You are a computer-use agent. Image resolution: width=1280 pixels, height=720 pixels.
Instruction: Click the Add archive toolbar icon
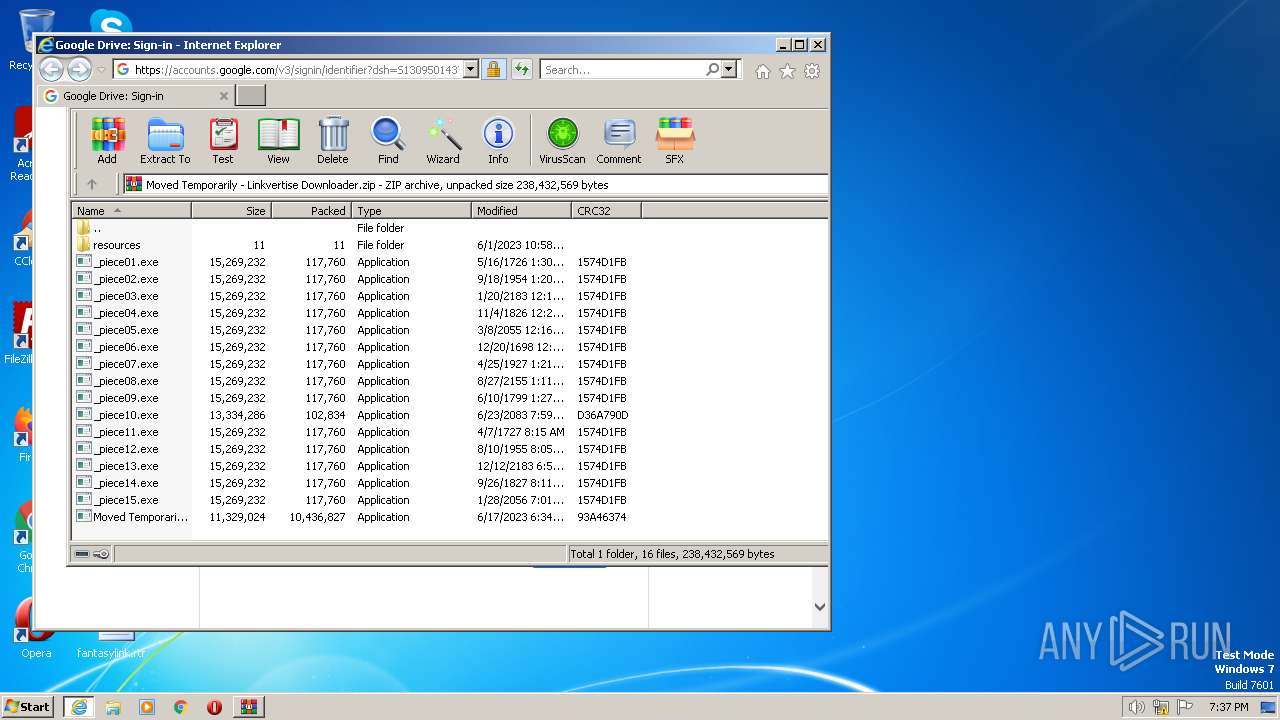coord(107,140)
